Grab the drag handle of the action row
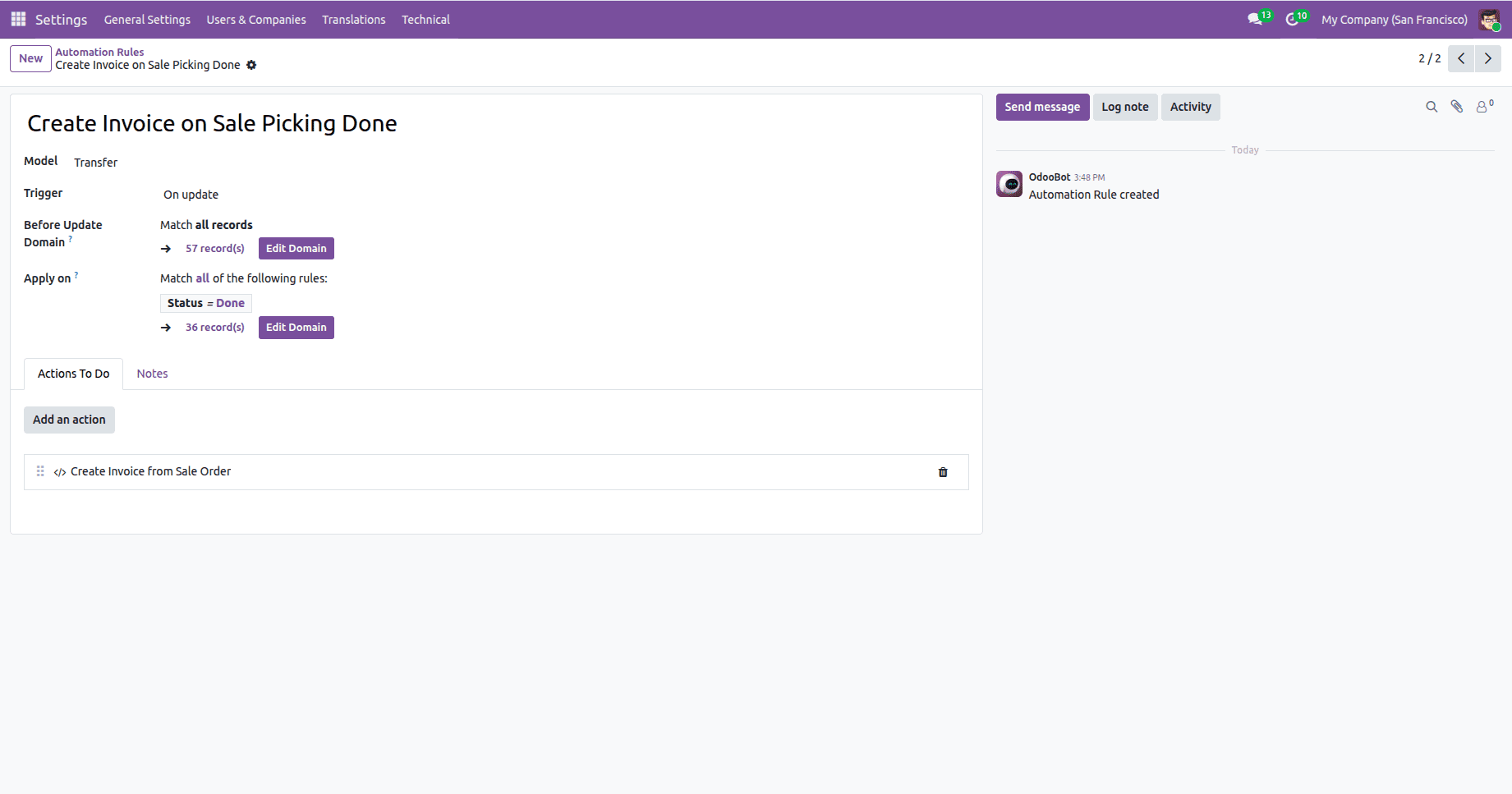Screen dimensions: 1512x794 pyautogui.click(x=40, y=471)
